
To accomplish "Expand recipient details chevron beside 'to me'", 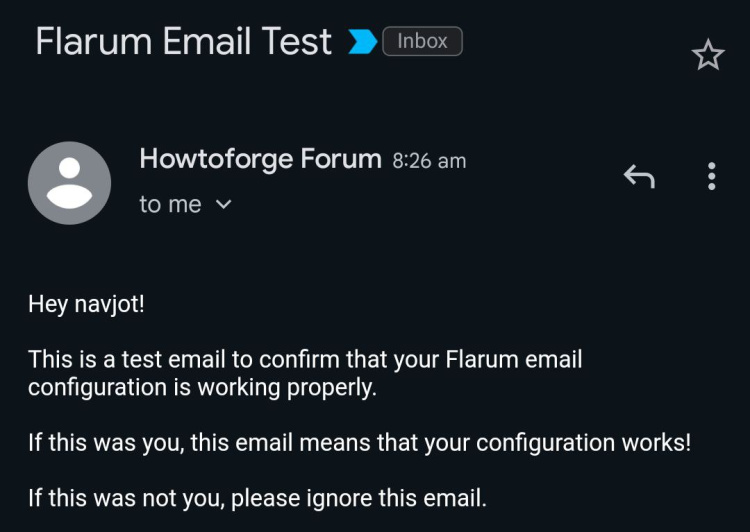I will coord(224,205).
